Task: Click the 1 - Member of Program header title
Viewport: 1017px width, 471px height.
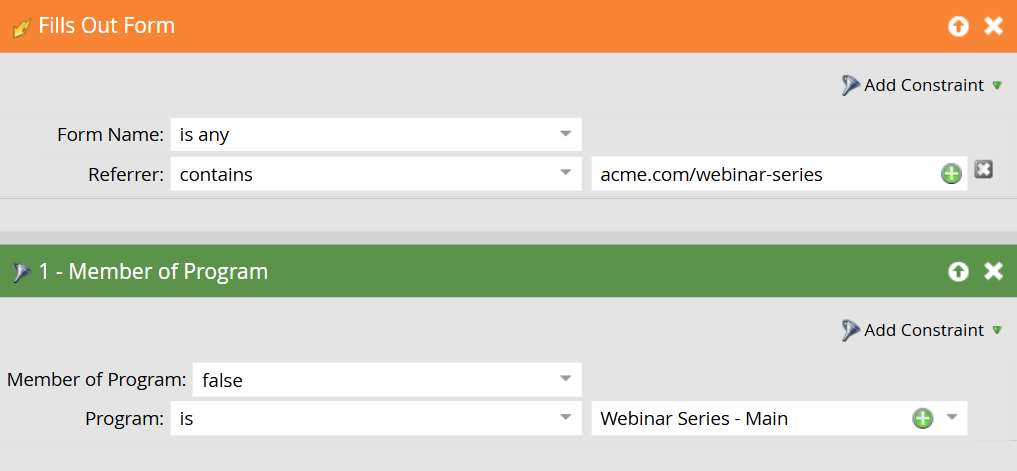Action: pyautogui.click(x=153, y=271)
